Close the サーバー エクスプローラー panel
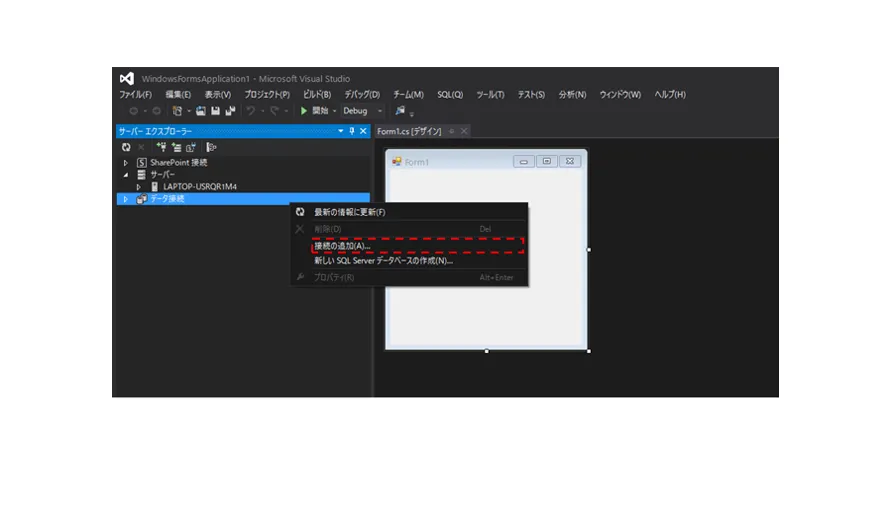The image size is (892, 508). click(x=363, y=131)
